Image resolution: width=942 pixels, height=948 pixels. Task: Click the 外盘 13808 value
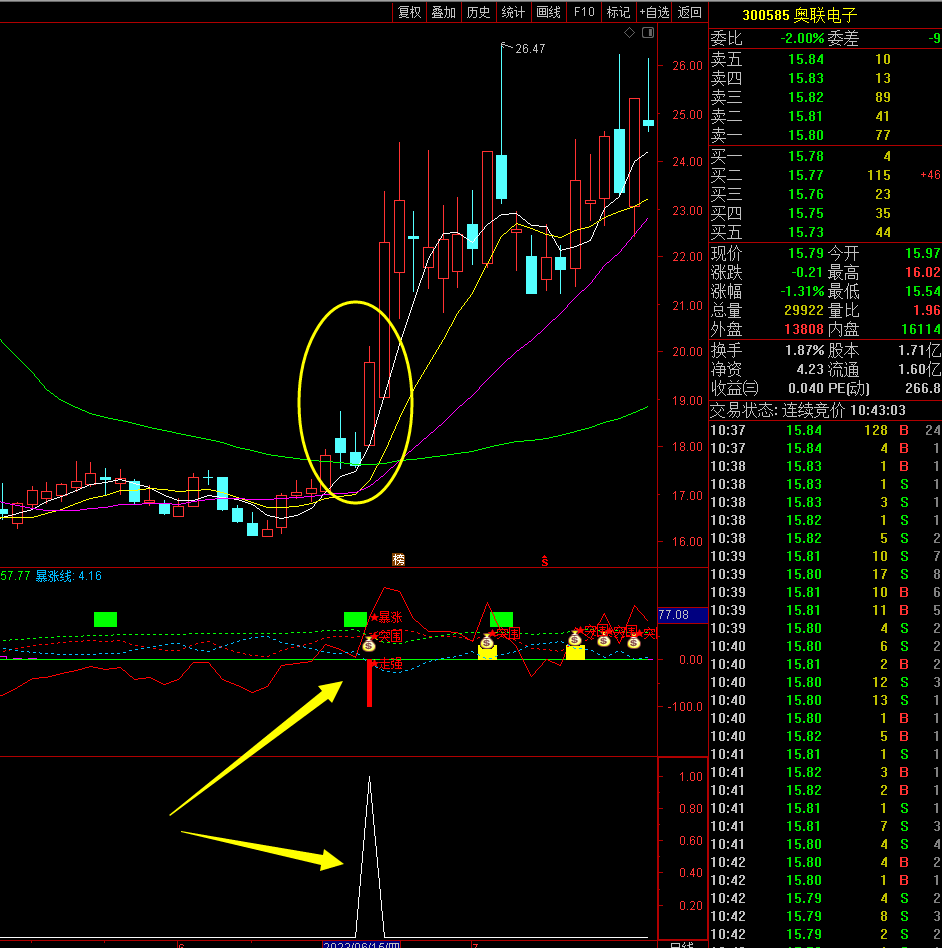[x=804, y=329]
